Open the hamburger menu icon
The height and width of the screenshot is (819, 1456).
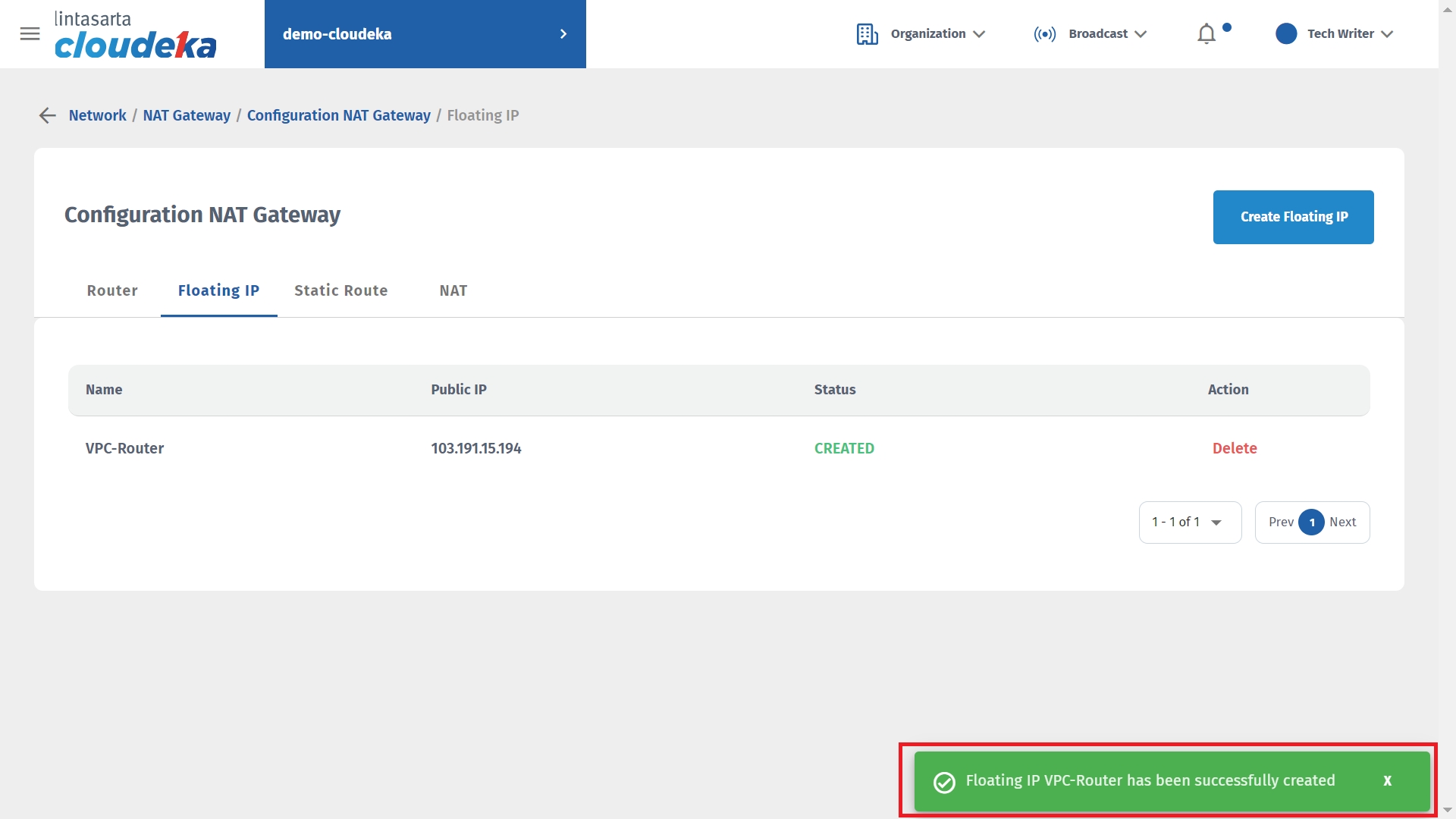tap(30, 34)
